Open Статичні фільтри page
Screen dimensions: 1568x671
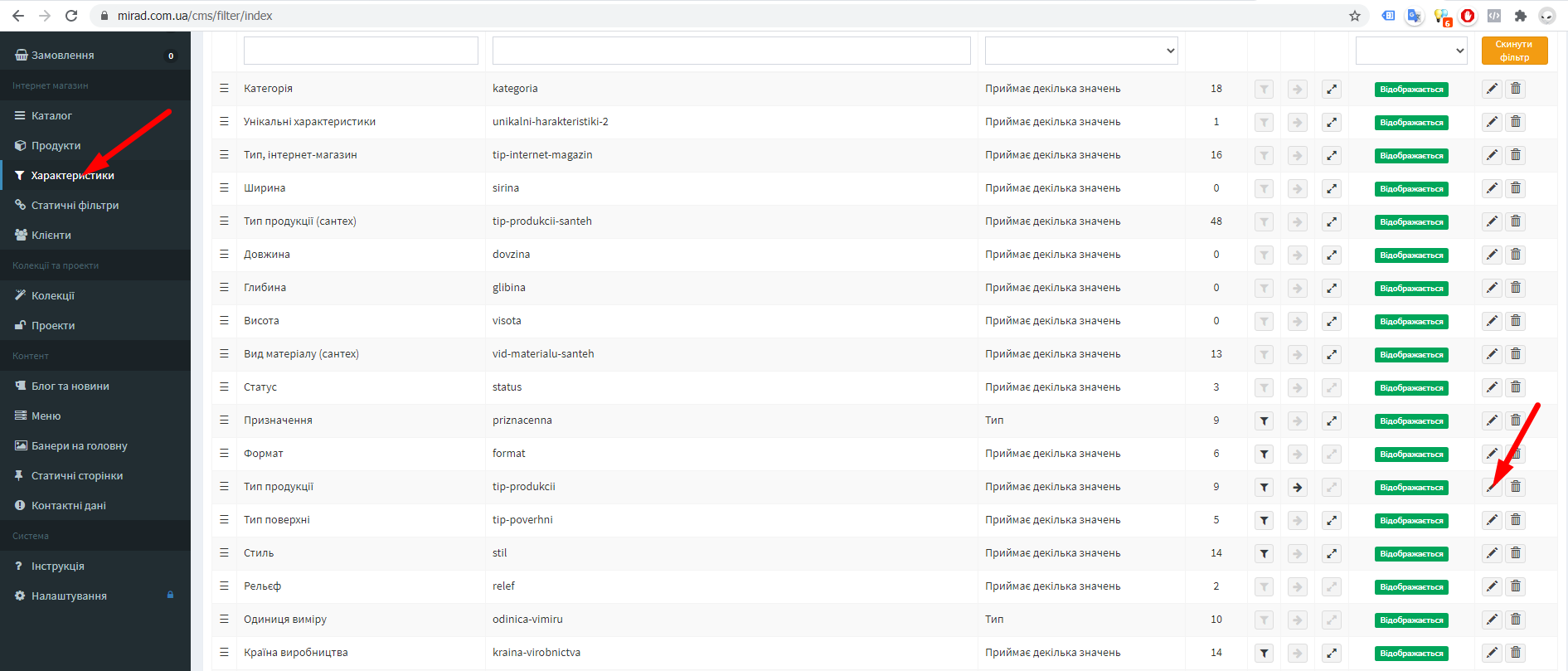coord(95,205)
